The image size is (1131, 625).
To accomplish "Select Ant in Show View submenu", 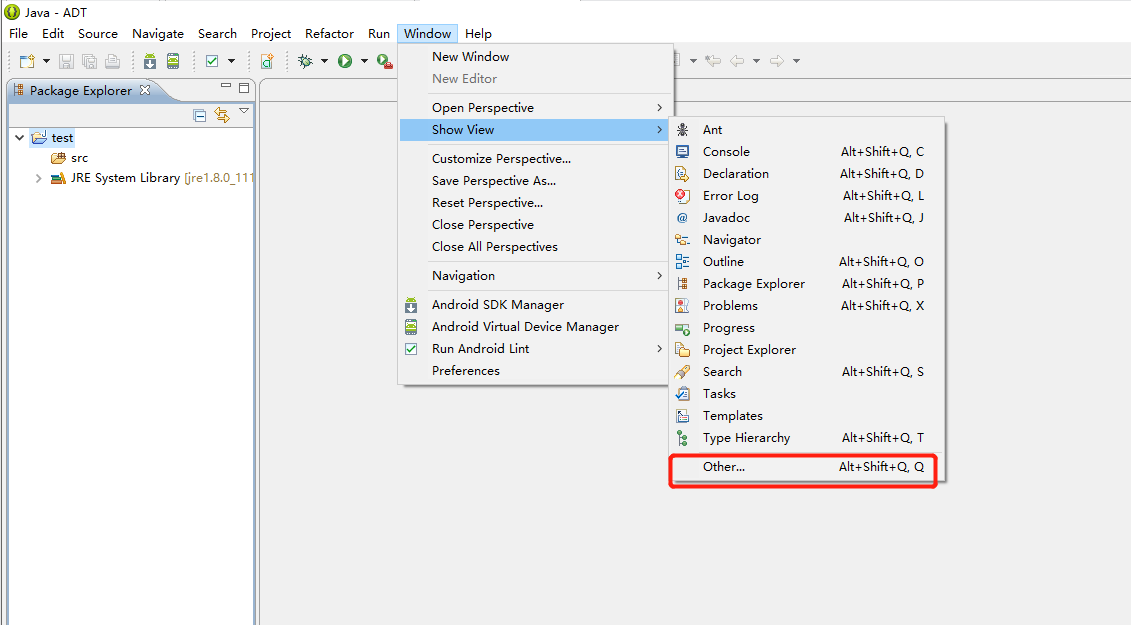I will 807,130.
